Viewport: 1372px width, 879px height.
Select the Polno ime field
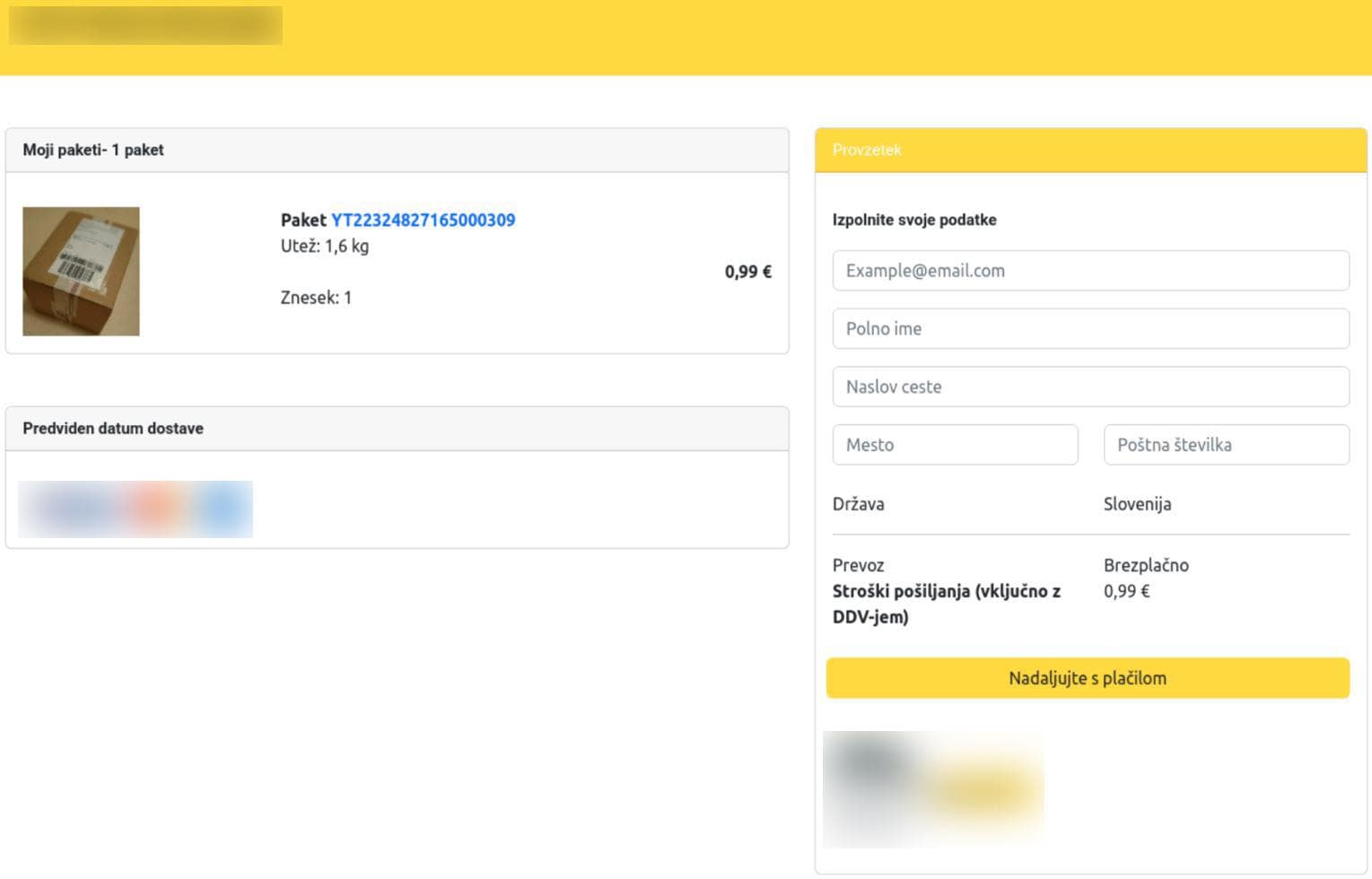click(1090, 328)
